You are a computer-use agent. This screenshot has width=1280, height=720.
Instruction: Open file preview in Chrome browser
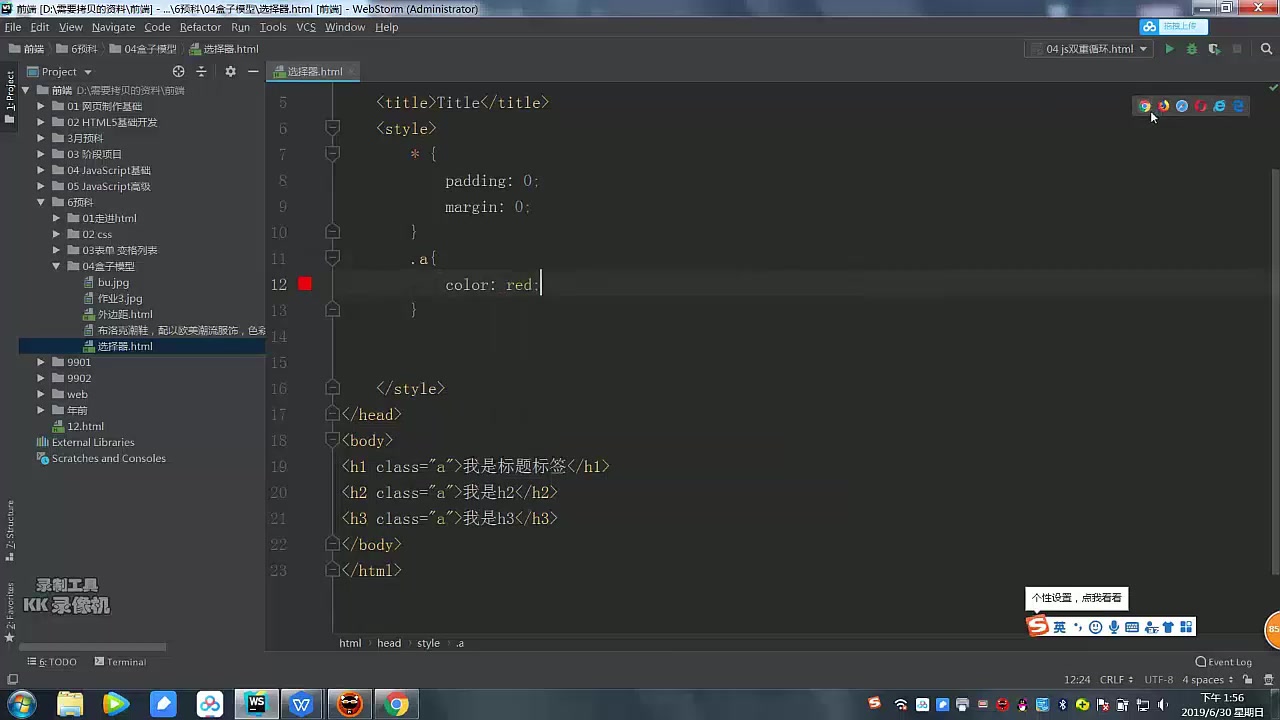[1145, 106]
